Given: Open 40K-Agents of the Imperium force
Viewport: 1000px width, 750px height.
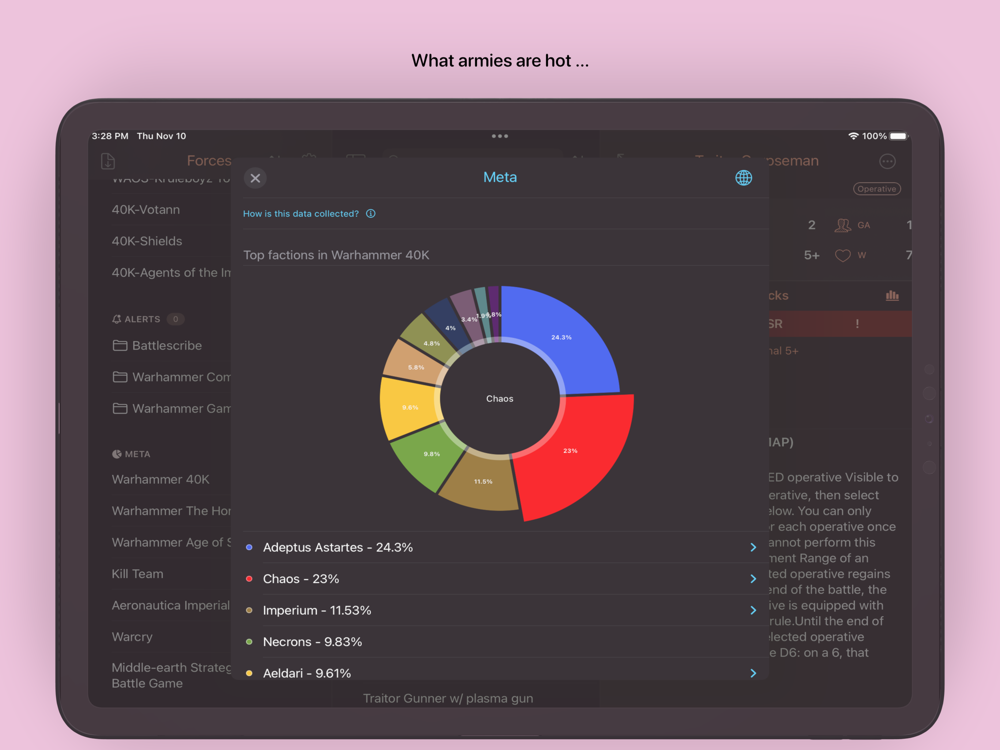Looking at the screenshot, I should pyautogui.click(x=171, y=272).
